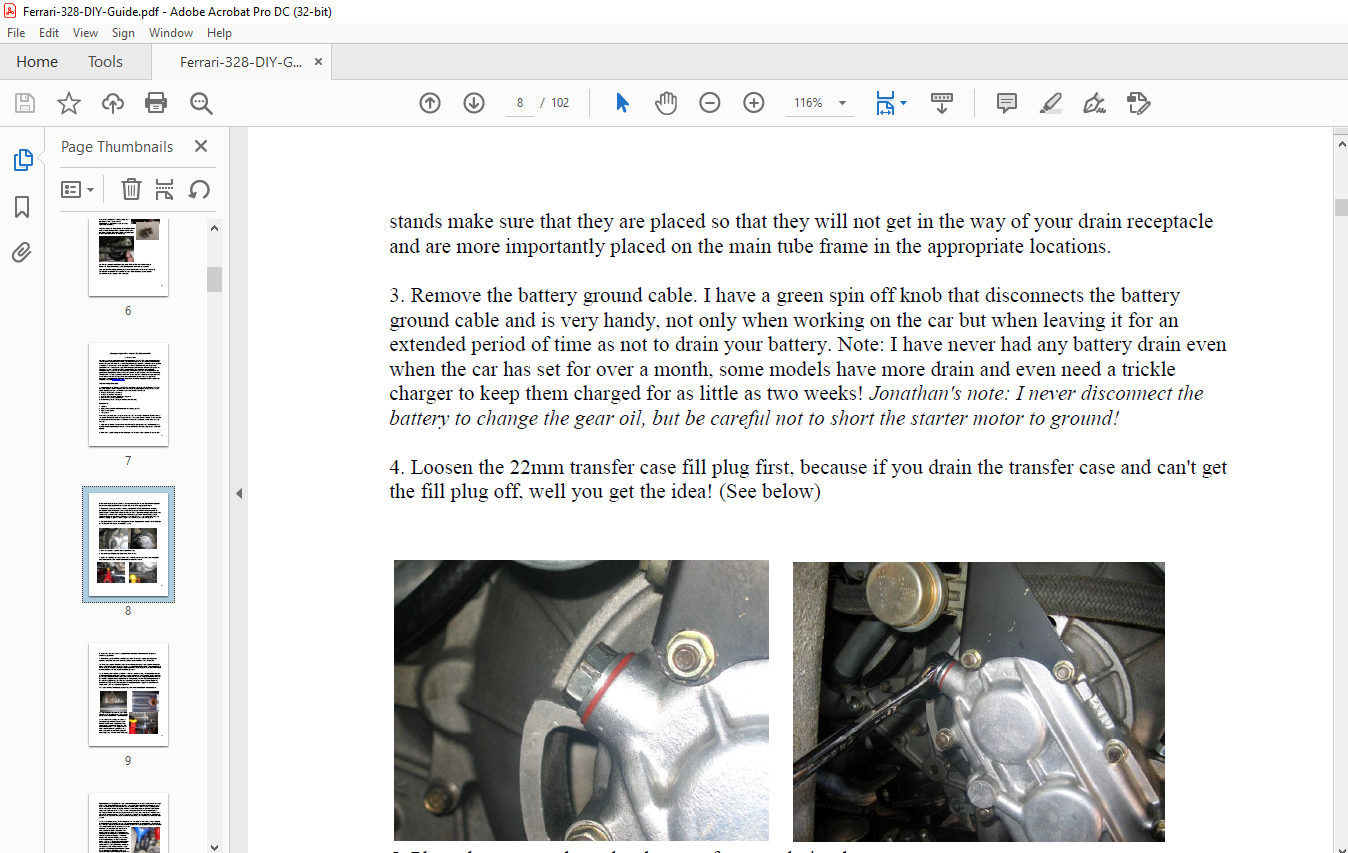Open the Attachments paperclip panel

pos(22,252)
